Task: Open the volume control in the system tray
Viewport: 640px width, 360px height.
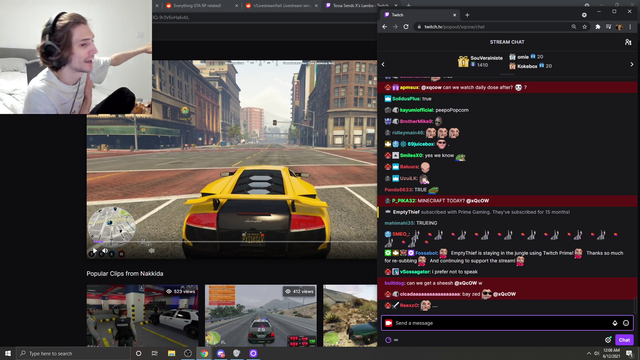Action: 596,353
